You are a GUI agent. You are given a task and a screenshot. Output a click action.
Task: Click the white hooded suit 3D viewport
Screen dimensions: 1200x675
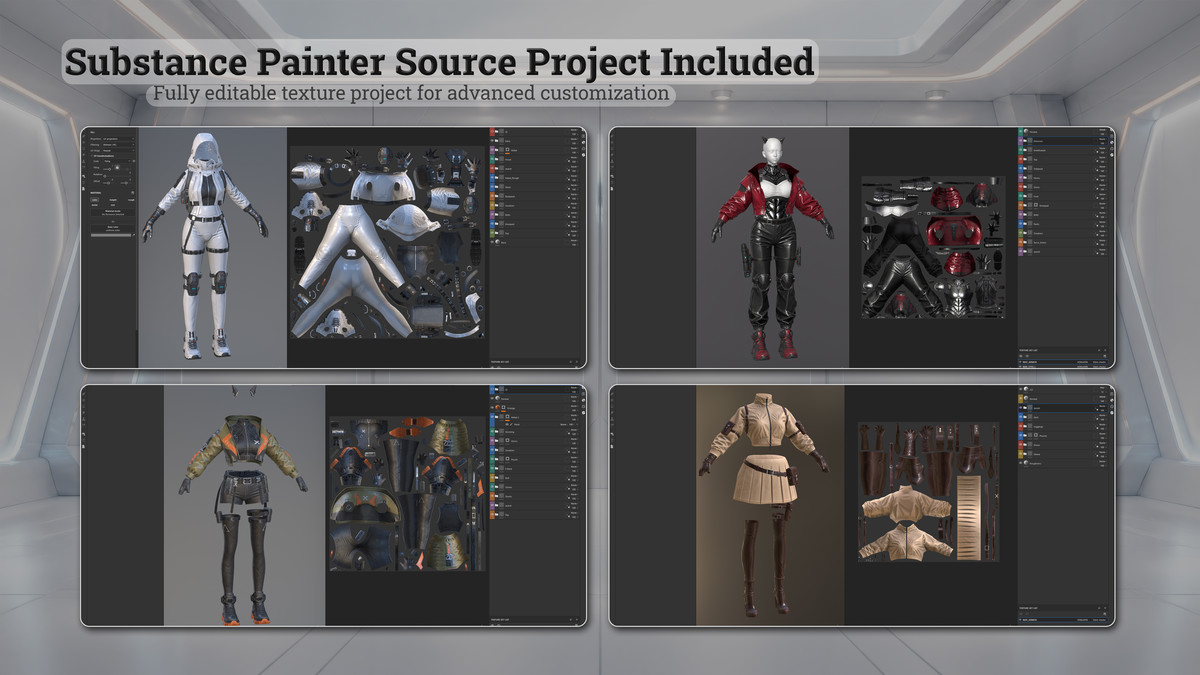[x=212, y=247]
